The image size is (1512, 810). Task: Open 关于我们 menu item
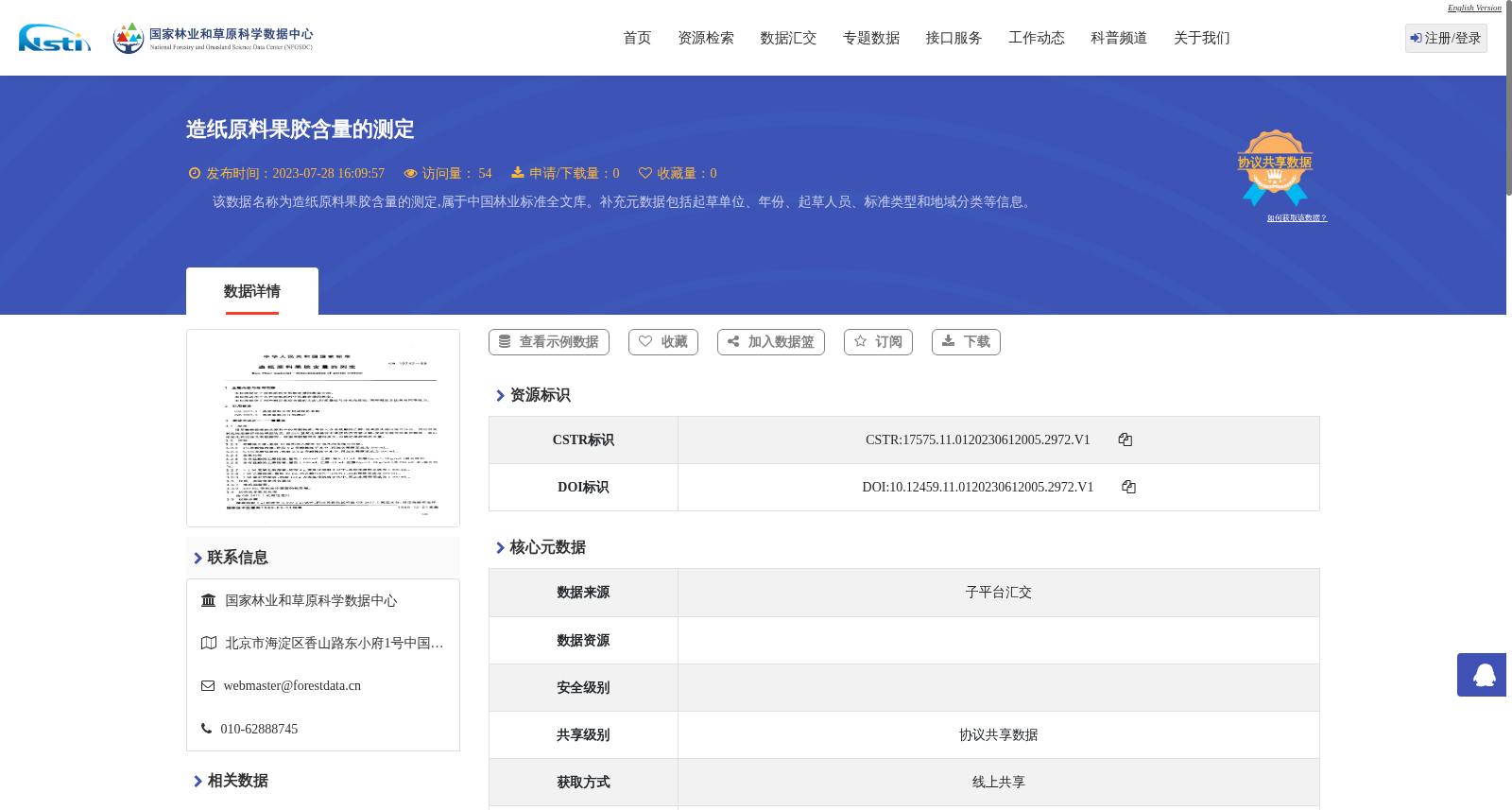[1202, 38]
